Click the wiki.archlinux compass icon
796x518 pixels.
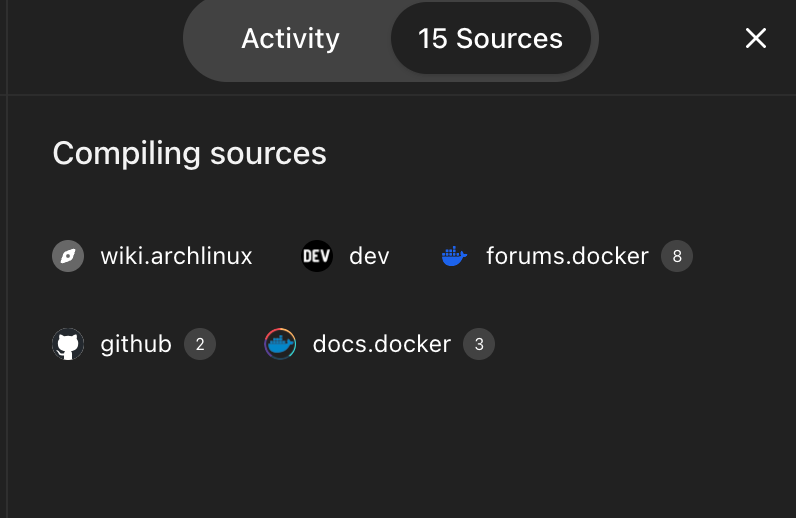68,256
